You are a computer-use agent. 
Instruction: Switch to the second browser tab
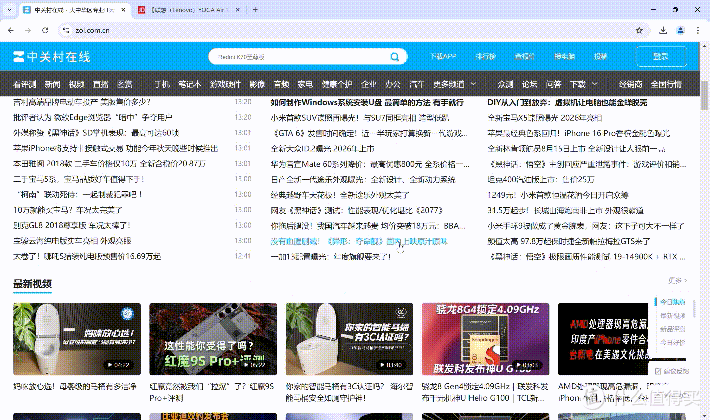point(188,10)
